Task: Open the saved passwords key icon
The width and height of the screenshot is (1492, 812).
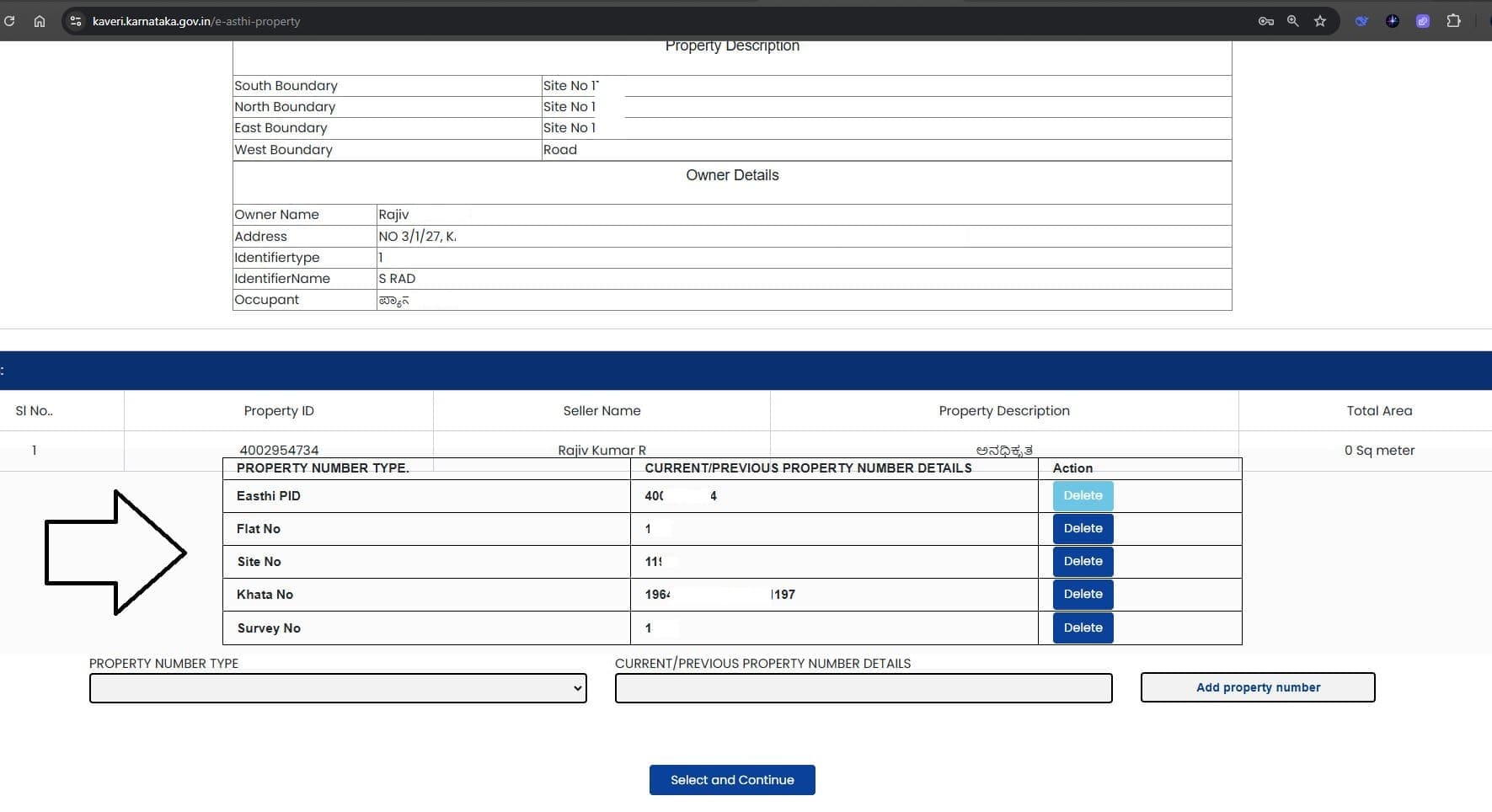Action: [x=1265, y=21]
